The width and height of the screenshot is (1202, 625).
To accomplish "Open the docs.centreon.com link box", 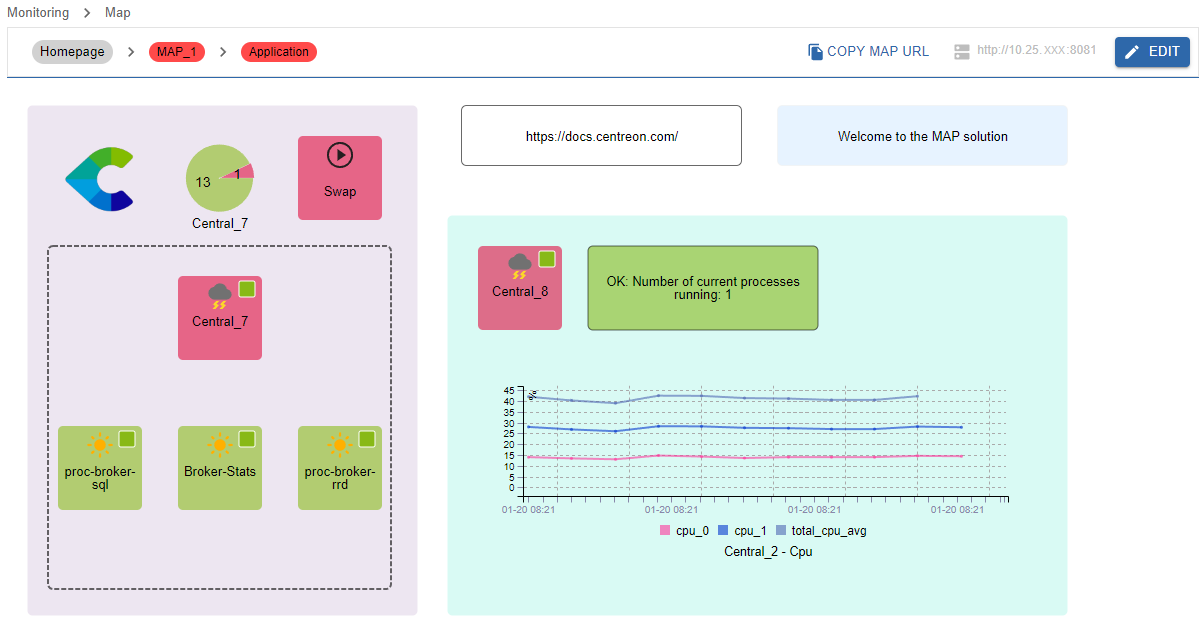I will 601,136.
